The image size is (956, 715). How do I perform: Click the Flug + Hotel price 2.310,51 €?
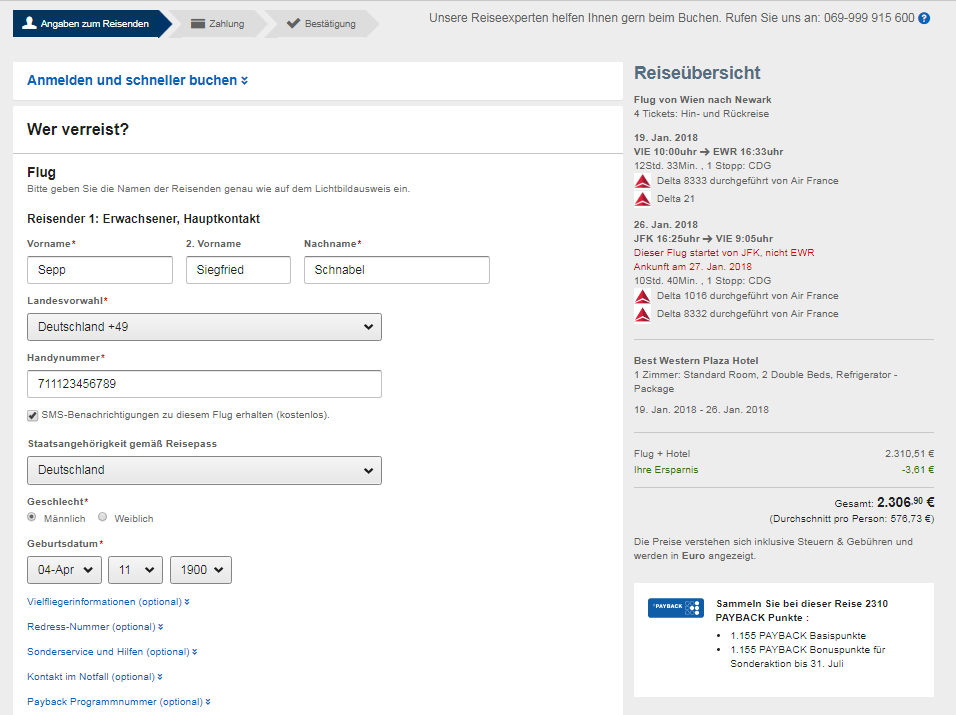pos(910,454)
